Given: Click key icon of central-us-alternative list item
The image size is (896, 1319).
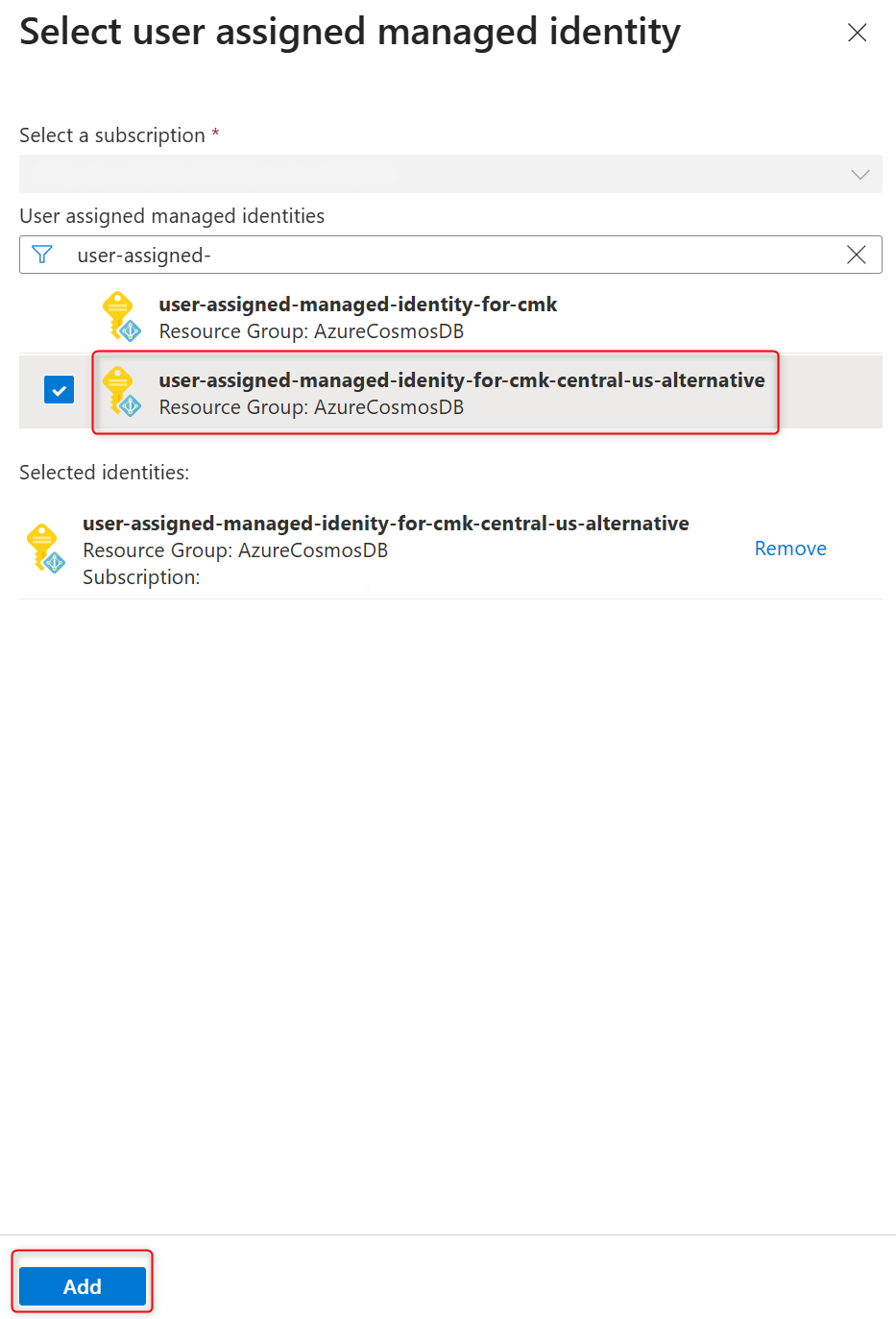Looking at the screenshot, I should click(122, 392).
